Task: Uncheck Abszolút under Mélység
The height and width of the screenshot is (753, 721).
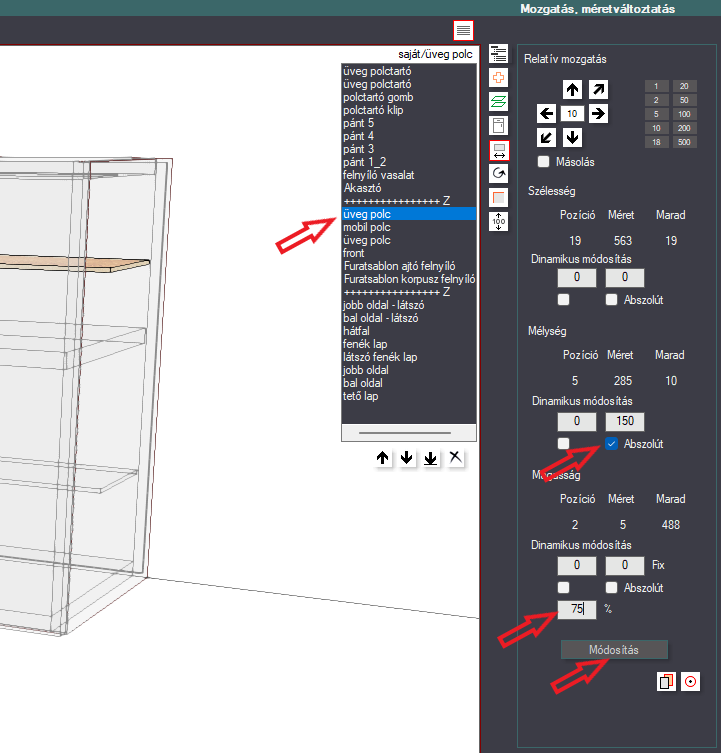Action: 611,443
